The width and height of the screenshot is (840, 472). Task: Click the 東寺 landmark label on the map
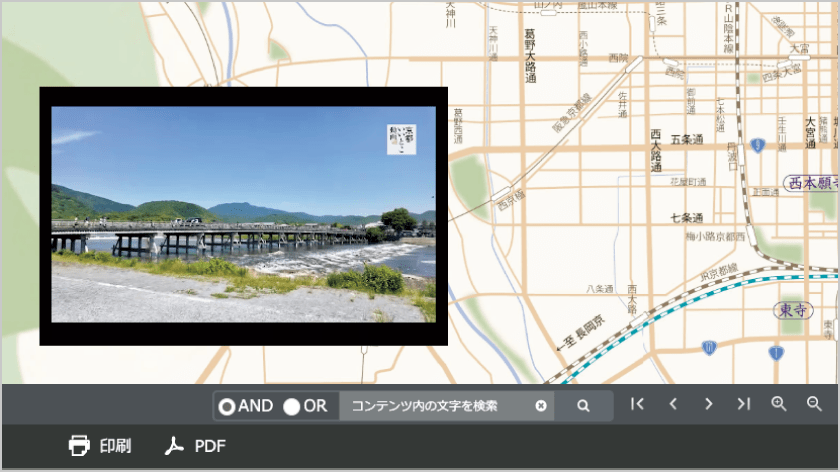coord(793,311)
